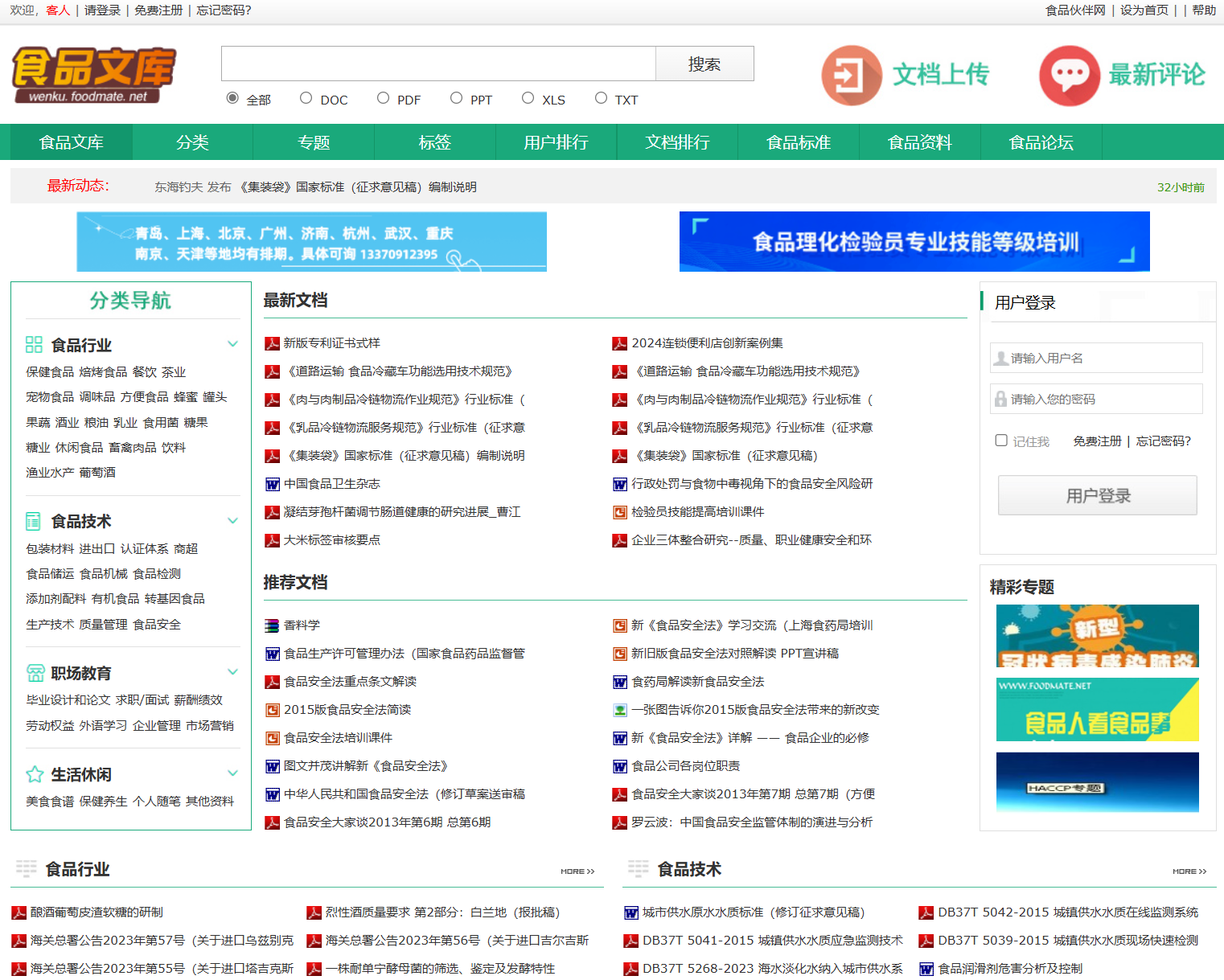Click the PDF icon next to 2024连锁便利店创新案例集
Viewport: 1224px width, 980px height.
point(620,343)
